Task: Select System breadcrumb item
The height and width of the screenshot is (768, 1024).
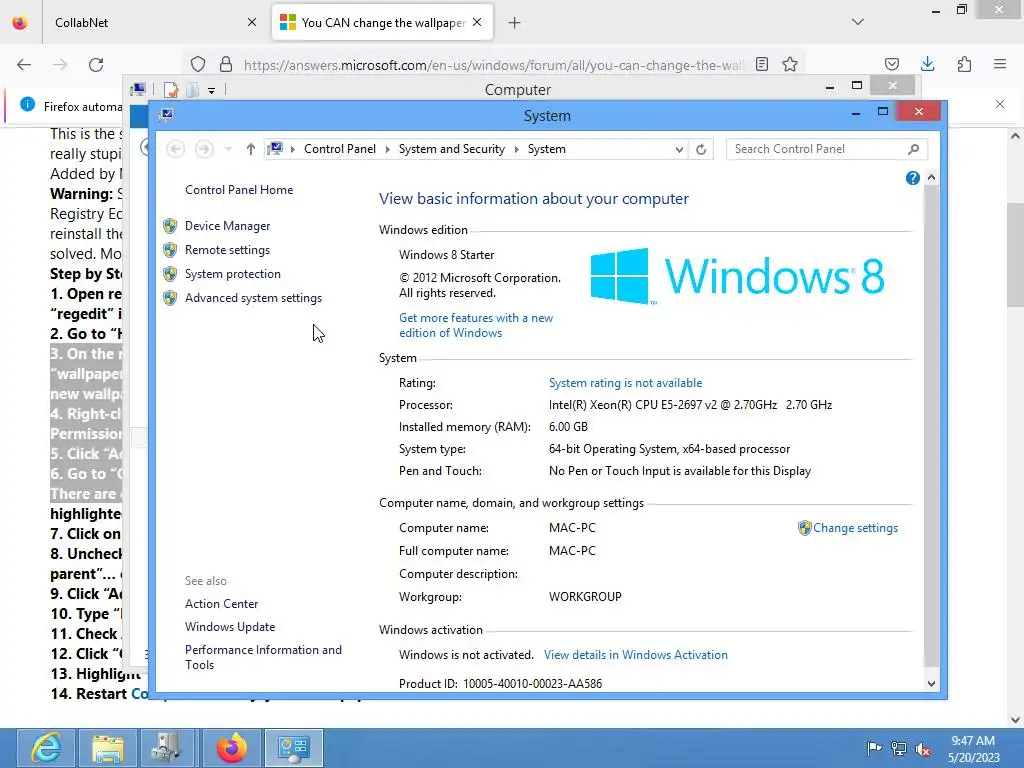Action: (547, 150)
